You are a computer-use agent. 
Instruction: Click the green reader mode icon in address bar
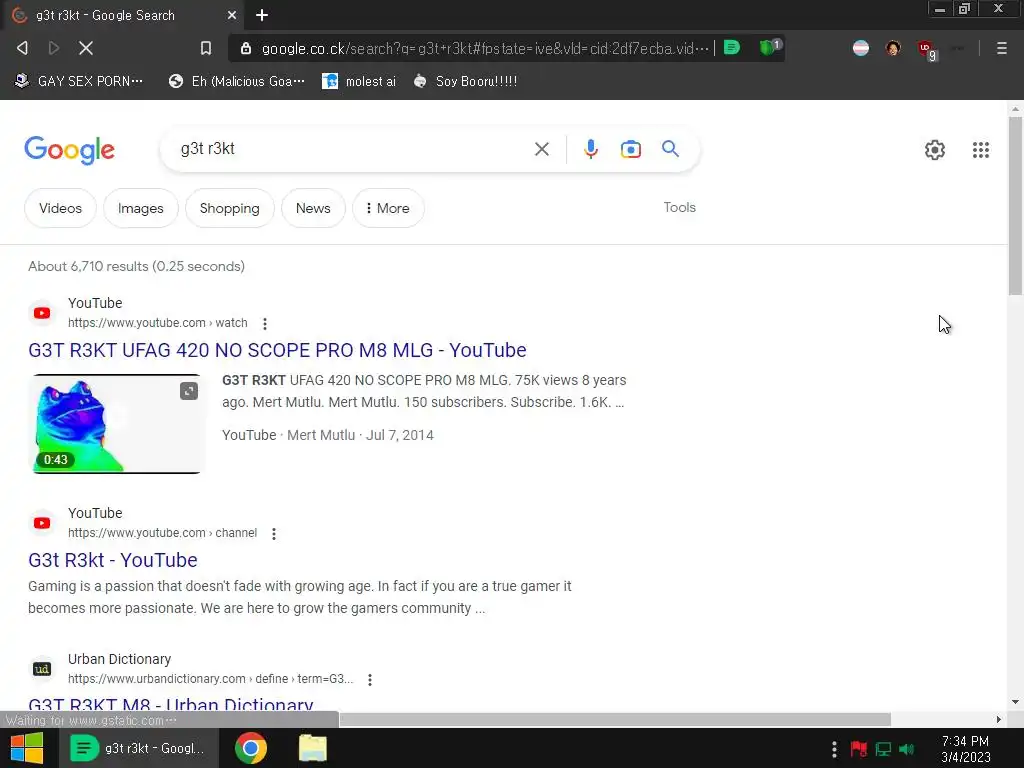732,48
